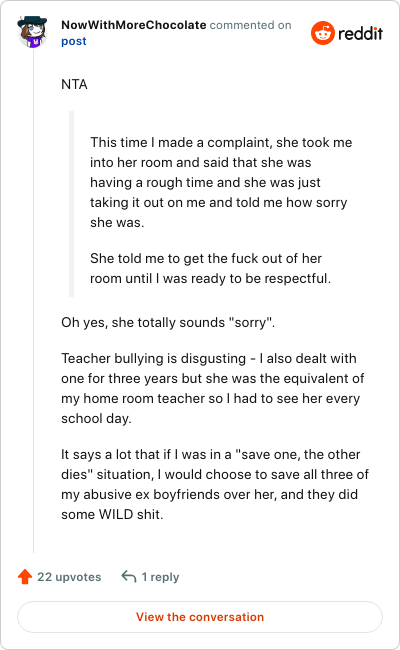The width and height of the screenshot is (400, 650).
Task: Click the 'commented on' text
Action: (250, 25)
